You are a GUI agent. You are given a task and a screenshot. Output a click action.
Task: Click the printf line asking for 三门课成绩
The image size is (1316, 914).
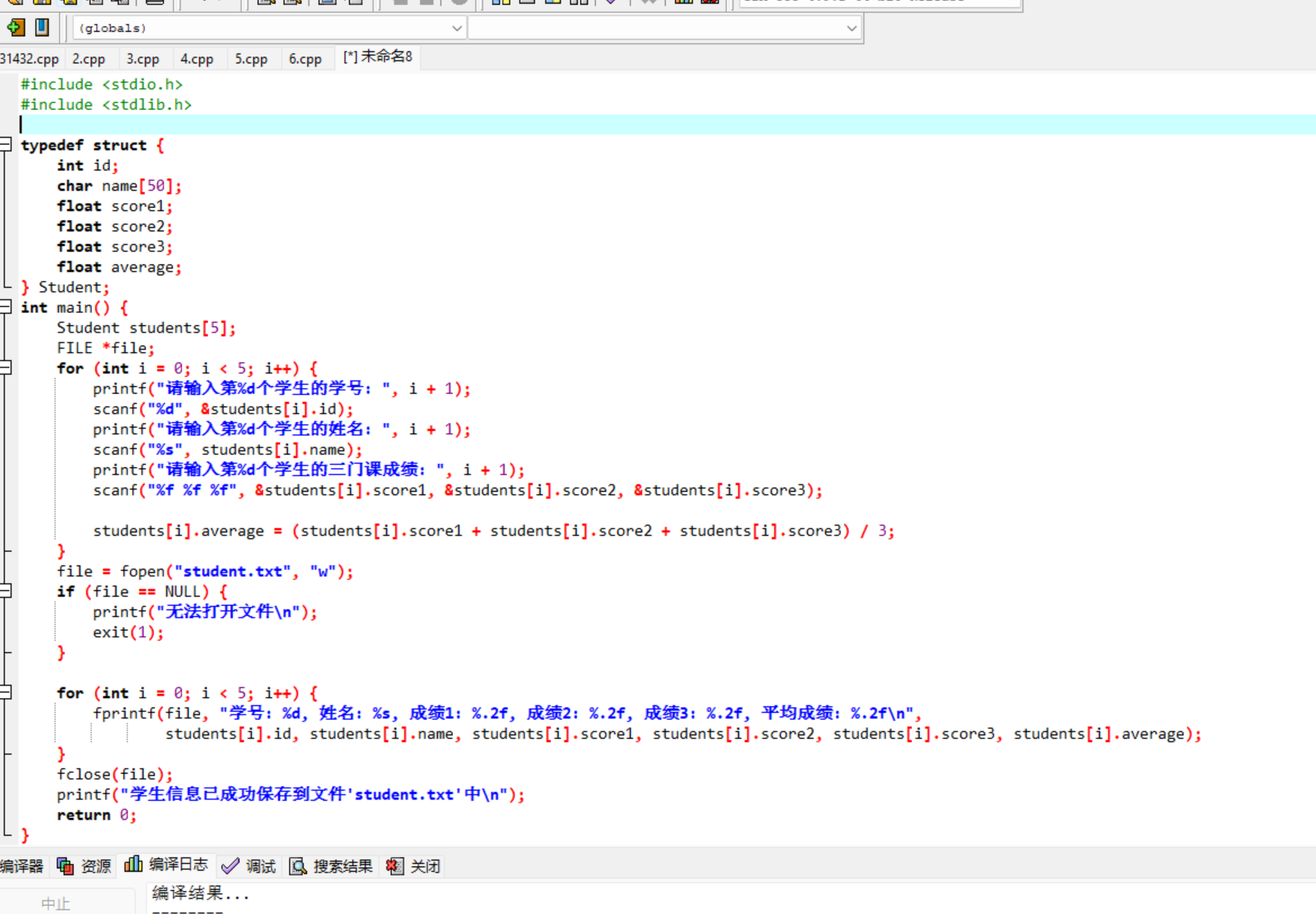(x=308, y=470)
